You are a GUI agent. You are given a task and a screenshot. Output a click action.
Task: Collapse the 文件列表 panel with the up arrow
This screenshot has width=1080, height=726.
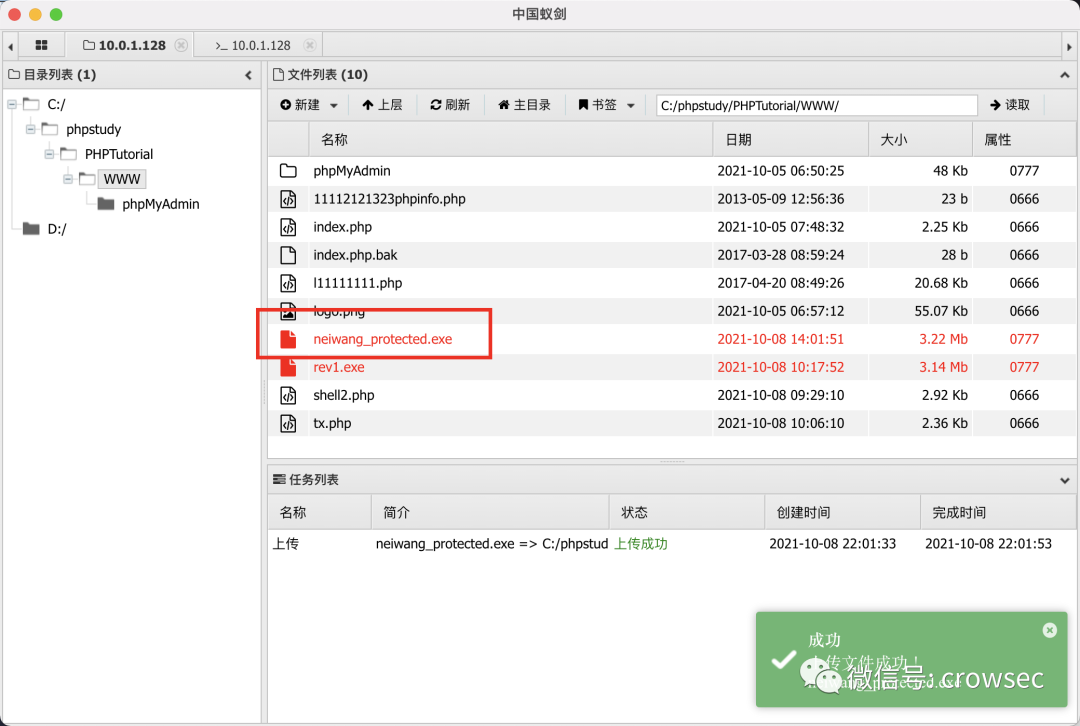1065,75
